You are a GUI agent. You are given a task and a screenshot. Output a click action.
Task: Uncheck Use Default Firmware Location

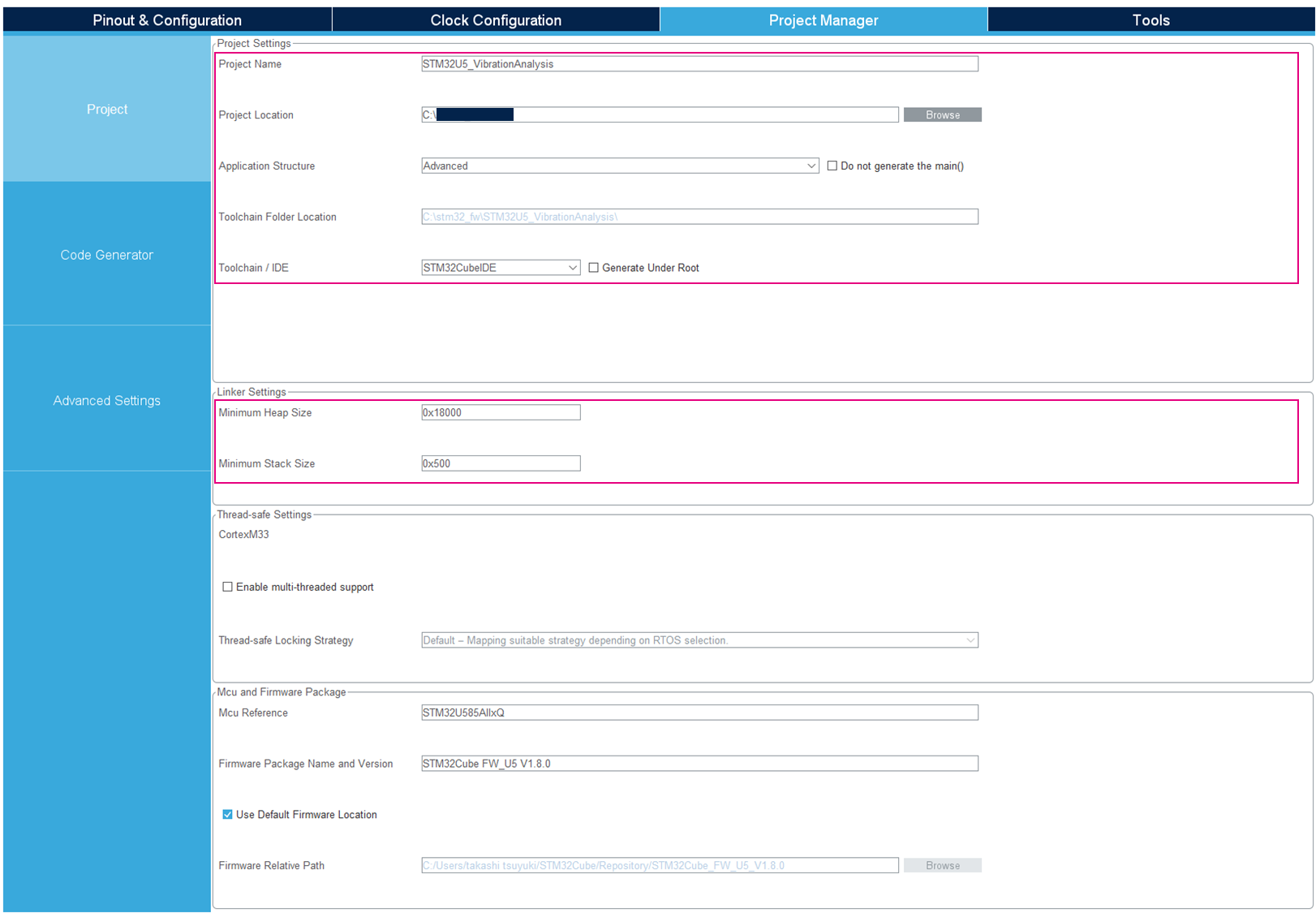coord(228,815)
